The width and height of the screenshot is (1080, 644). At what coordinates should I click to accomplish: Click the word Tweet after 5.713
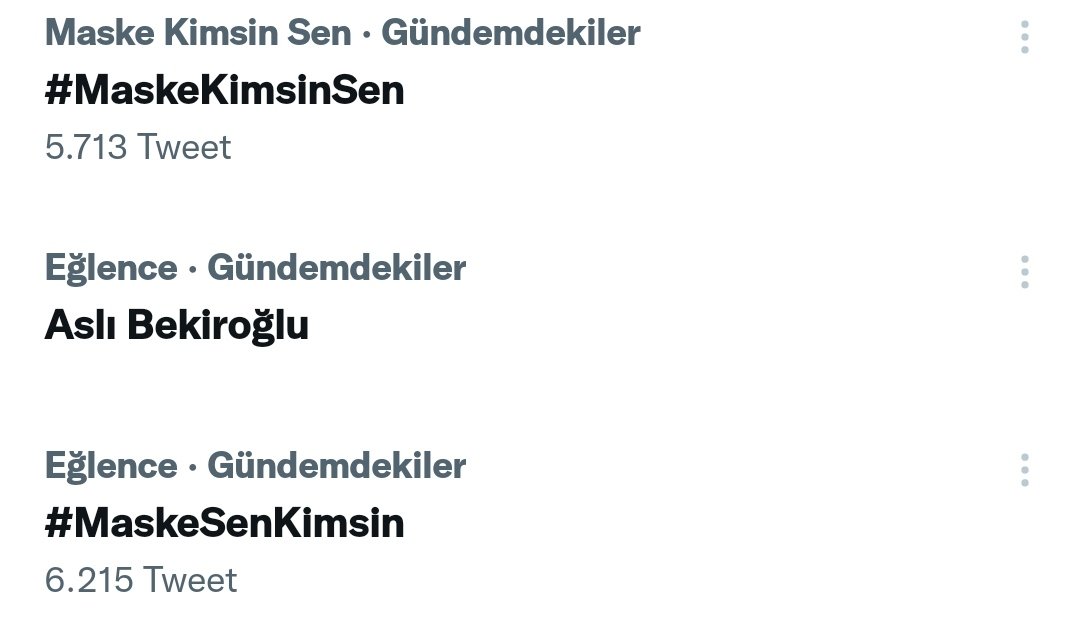point(184,147)
